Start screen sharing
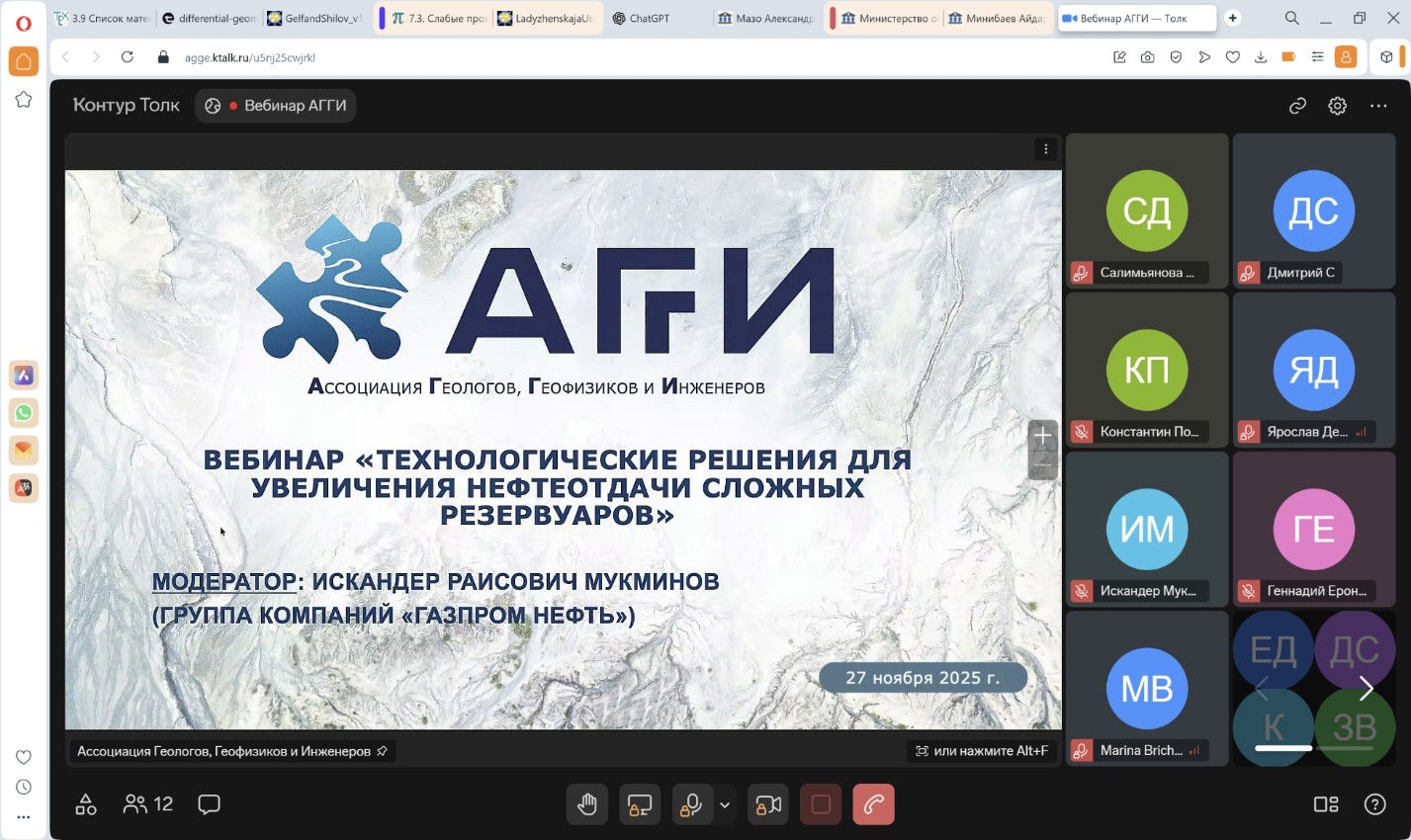 (639, 803)
